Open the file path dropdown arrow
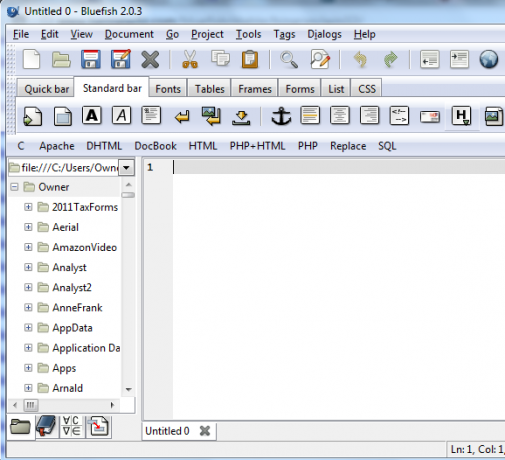Image resolution: width=505 pixels, height=460 pixels. click(127, 167)
